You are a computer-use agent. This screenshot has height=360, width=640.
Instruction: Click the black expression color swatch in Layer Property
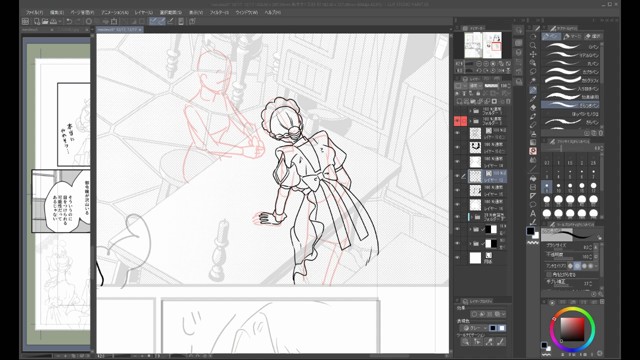tap(493, 328)
